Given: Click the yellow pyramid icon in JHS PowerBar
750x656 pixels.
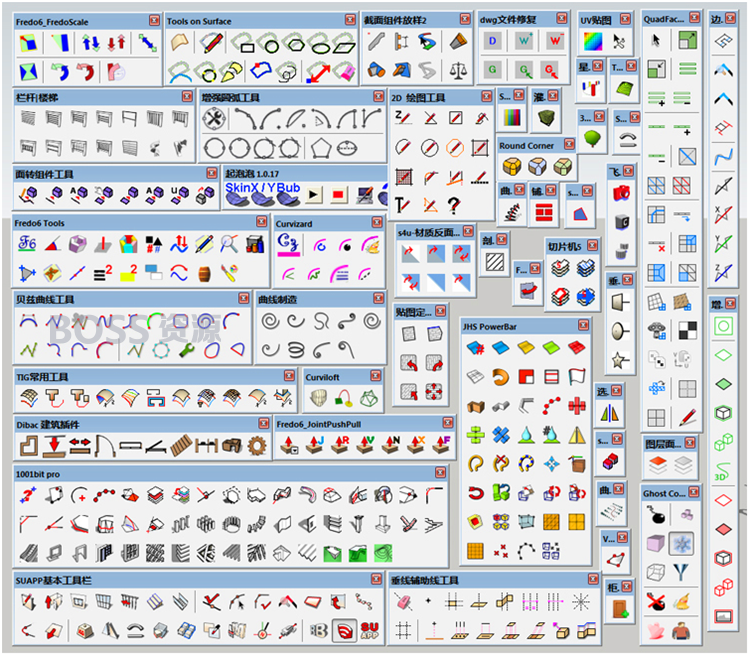Looking at the screenshot, I should pyautogui.click(x=577, y=435).
